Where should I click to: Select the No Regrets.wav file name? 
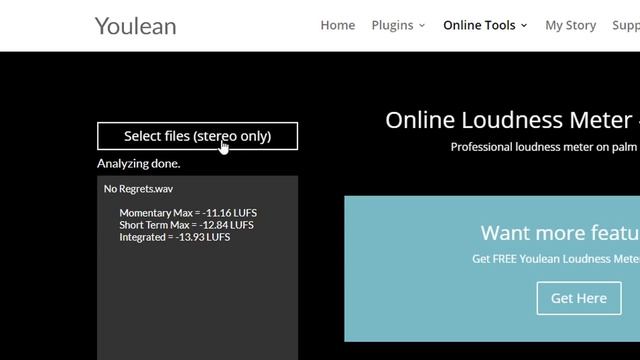(138, 189)
